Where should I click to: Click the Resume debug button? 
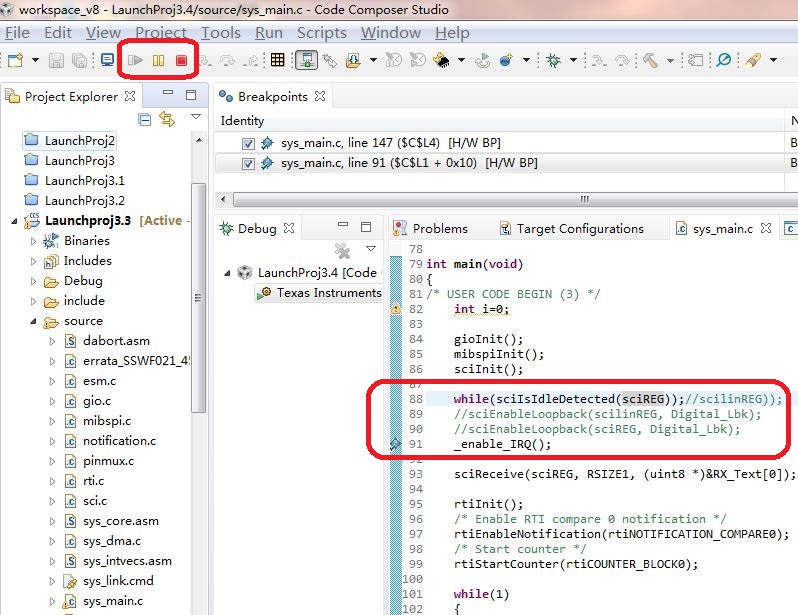(135, 61)
